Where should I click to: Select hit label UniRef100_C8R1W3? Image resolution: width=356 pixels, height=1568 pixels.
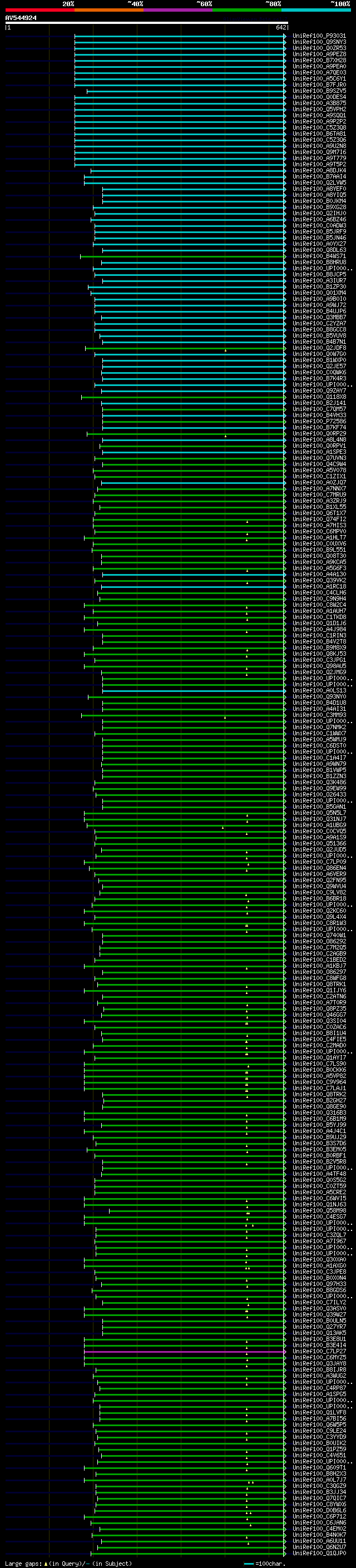pyautogui.click(x=319, y=923)
